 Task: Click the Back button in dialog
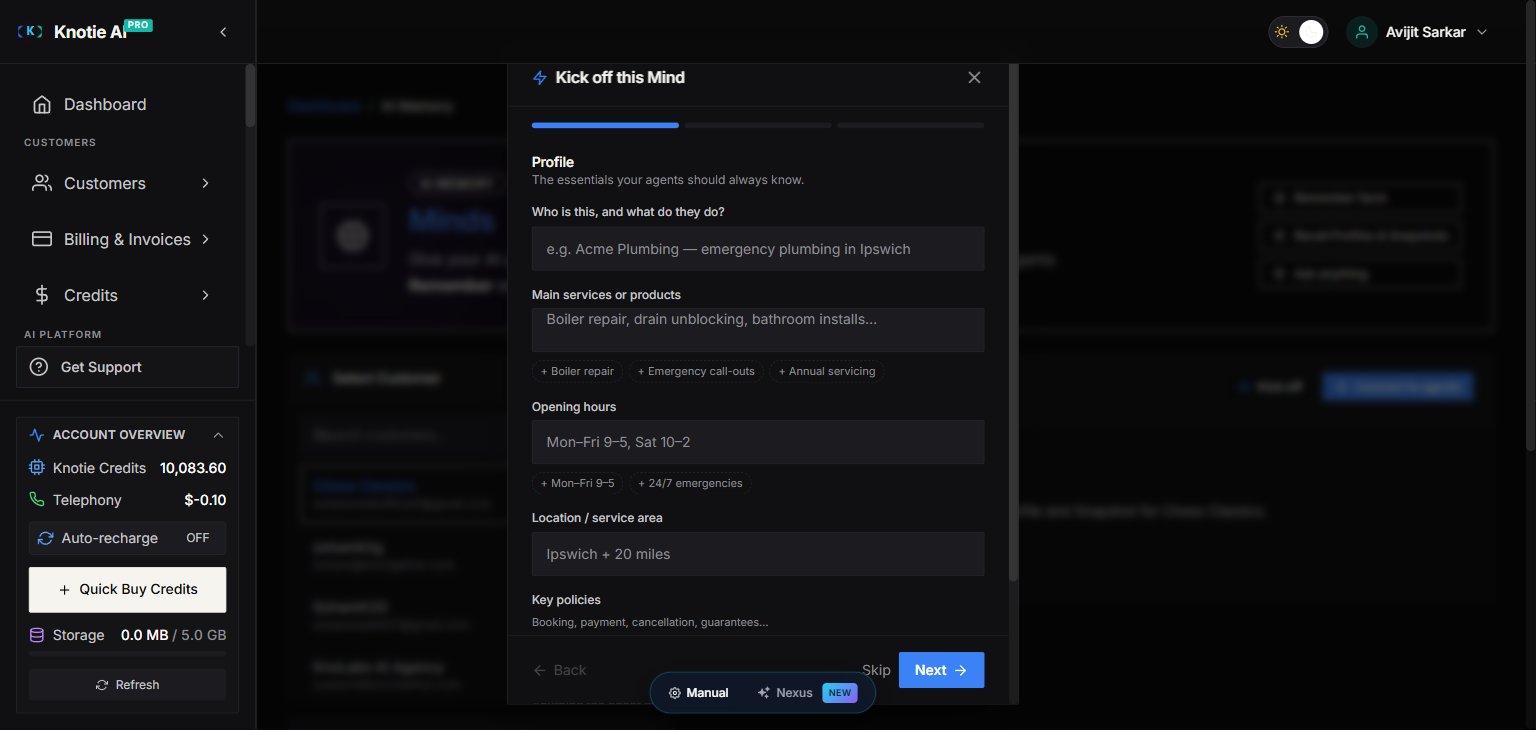pos(560,670)
